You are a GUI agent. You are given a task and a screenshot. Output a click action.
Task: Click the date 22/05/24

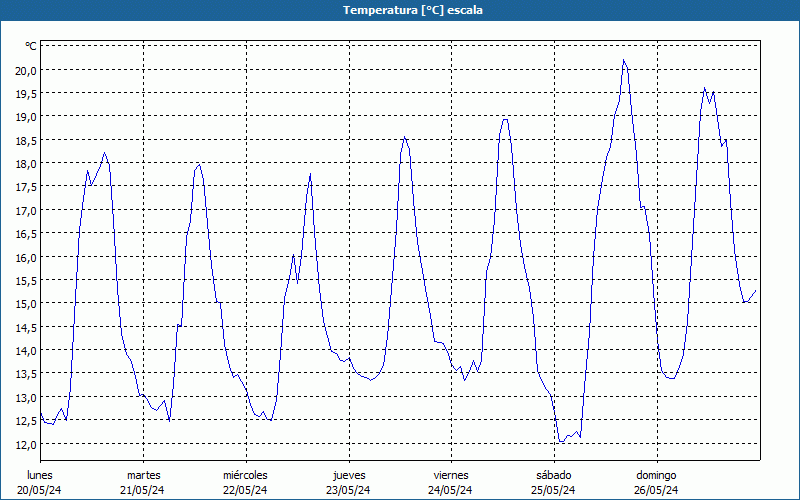tap(245, 491)
